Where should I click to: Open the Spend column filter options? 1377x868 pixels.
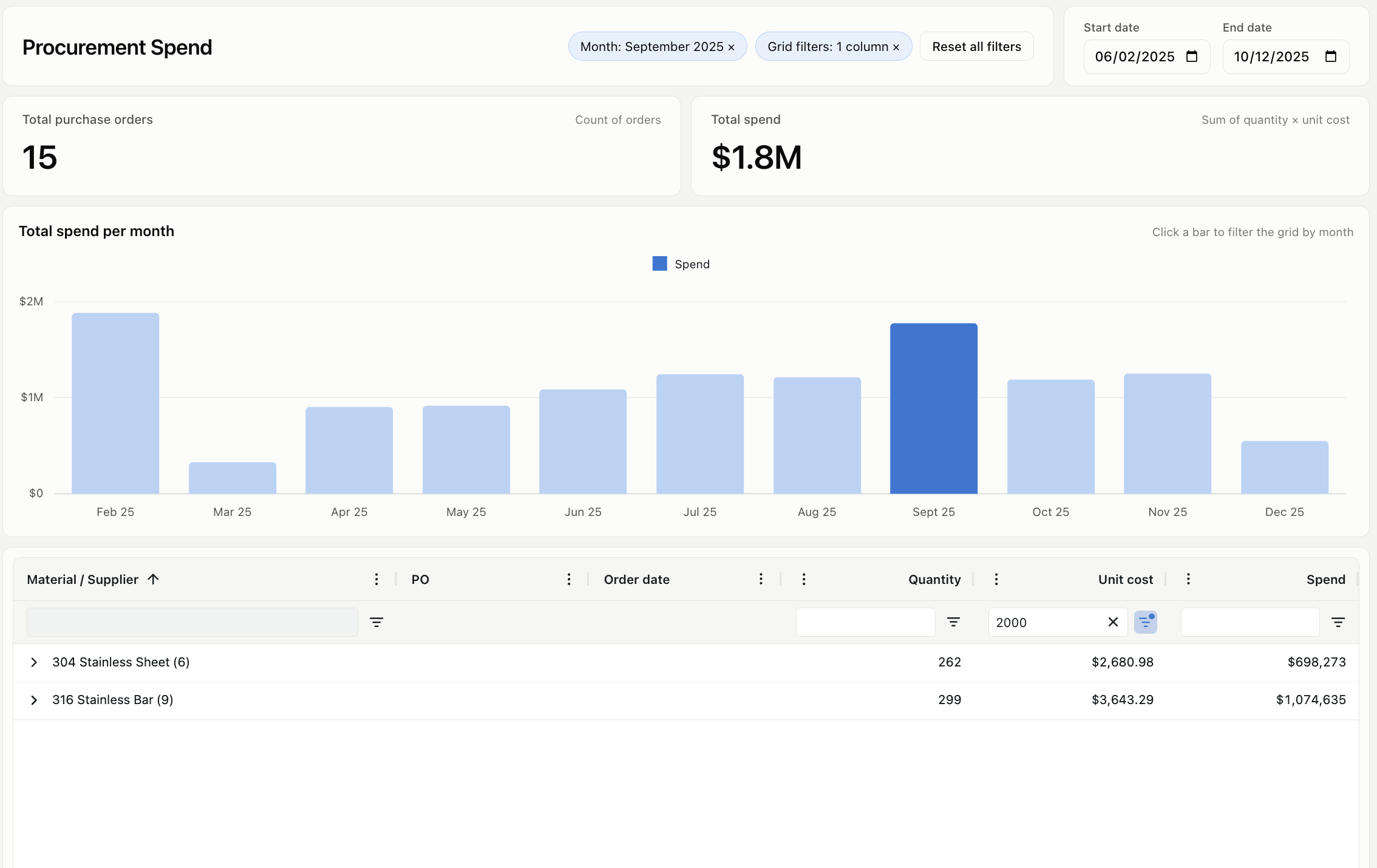tap(1338, 622)
